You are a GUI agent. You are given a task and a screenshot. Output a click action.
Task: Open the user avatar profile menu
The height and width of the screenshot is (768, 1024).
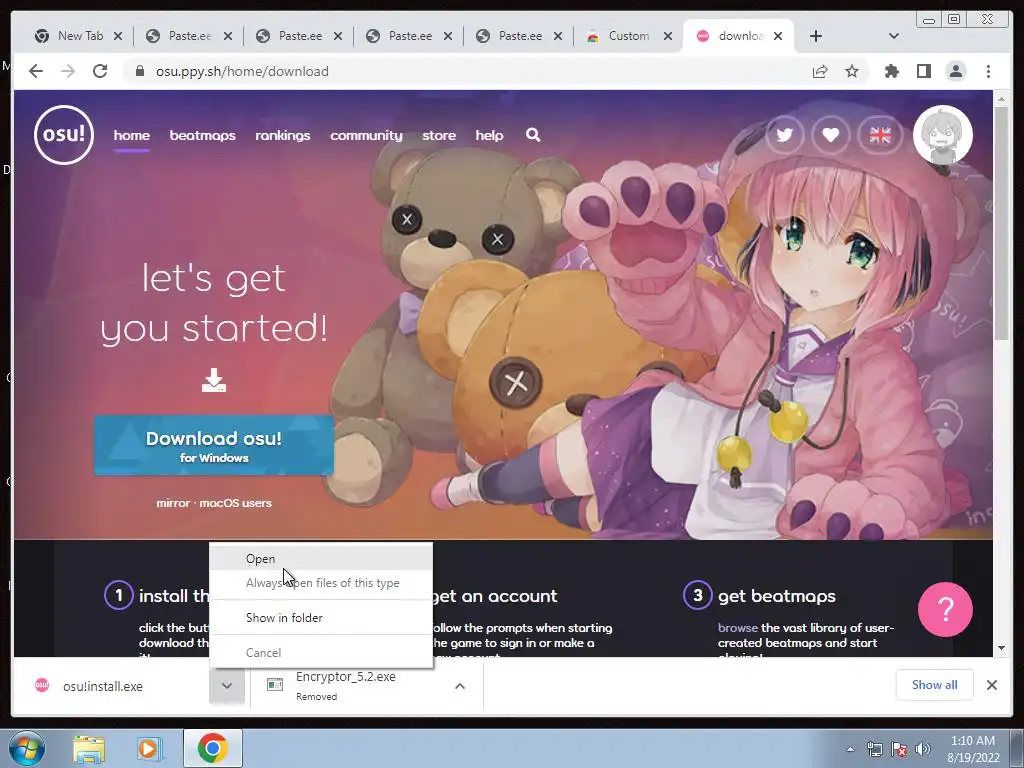coord(942,135)
